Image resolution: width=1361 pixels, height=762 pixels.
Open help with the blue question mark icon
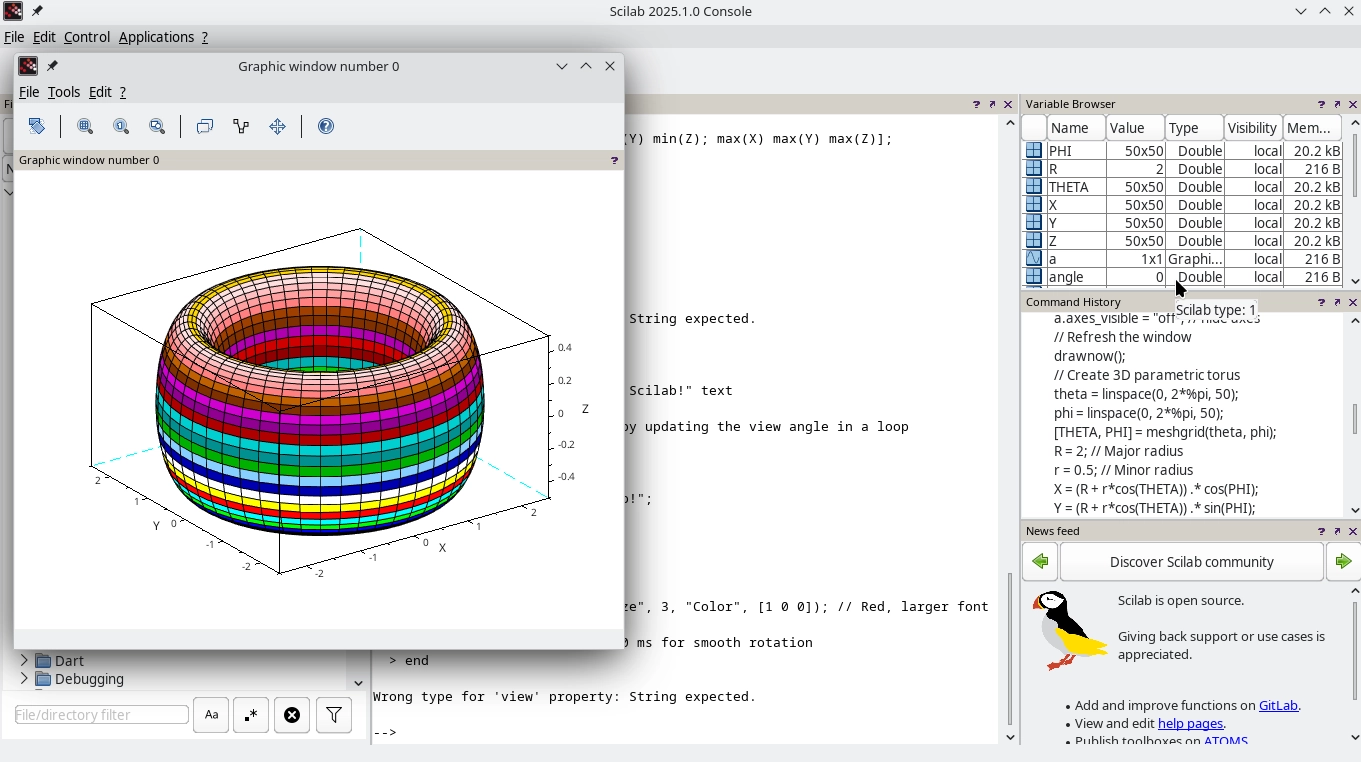(x=326, y=127)
